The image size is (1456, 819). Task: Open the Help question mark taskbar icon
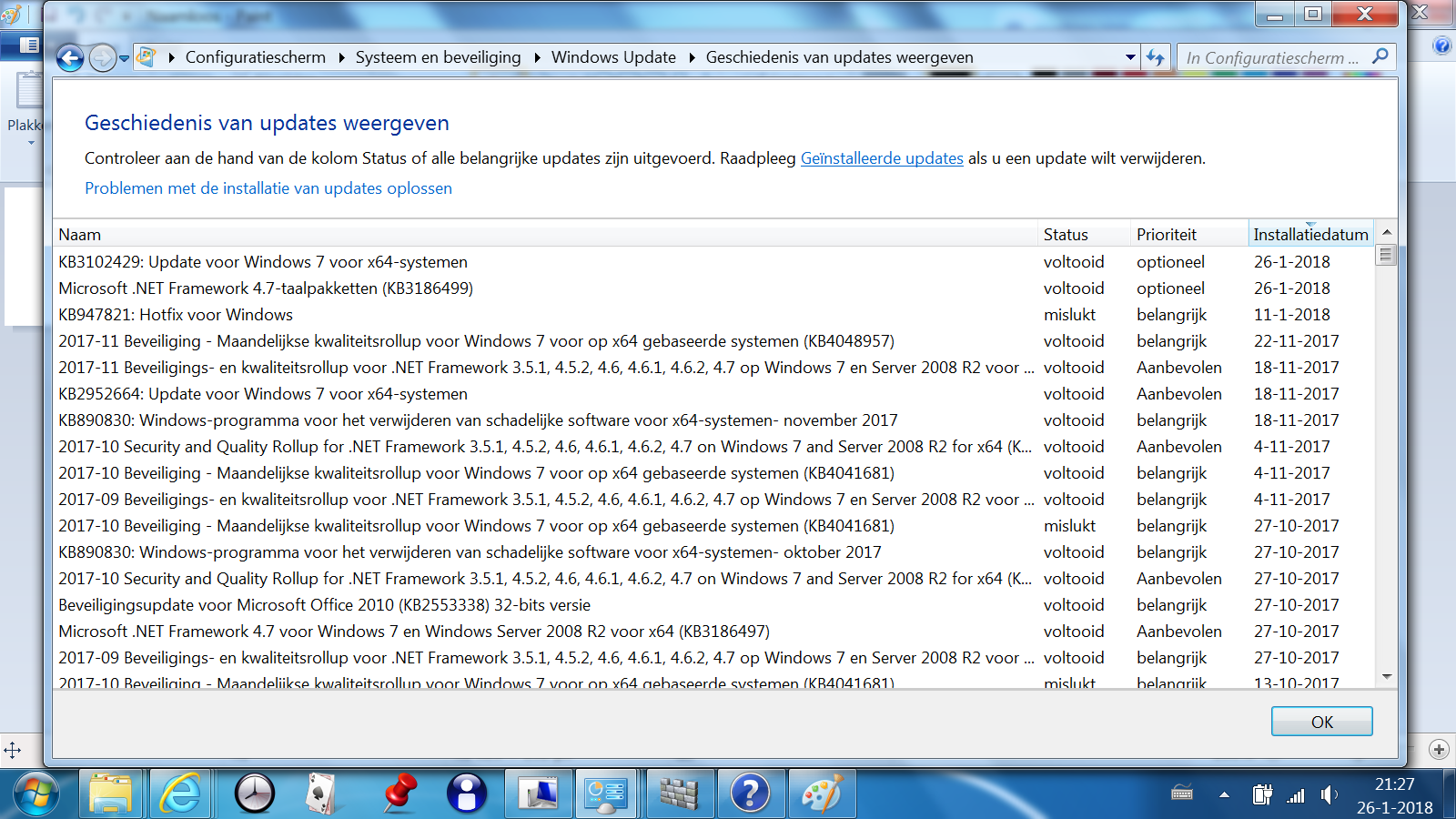(750, 794)
